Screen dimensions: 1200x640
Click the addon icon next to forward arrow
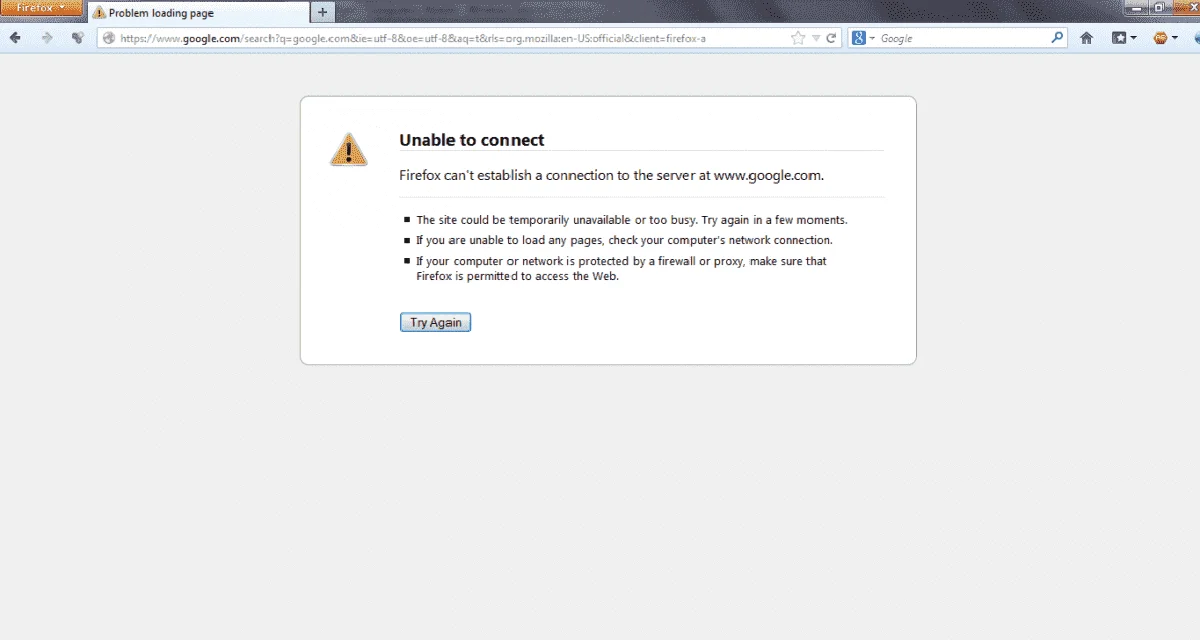(77, 38)
